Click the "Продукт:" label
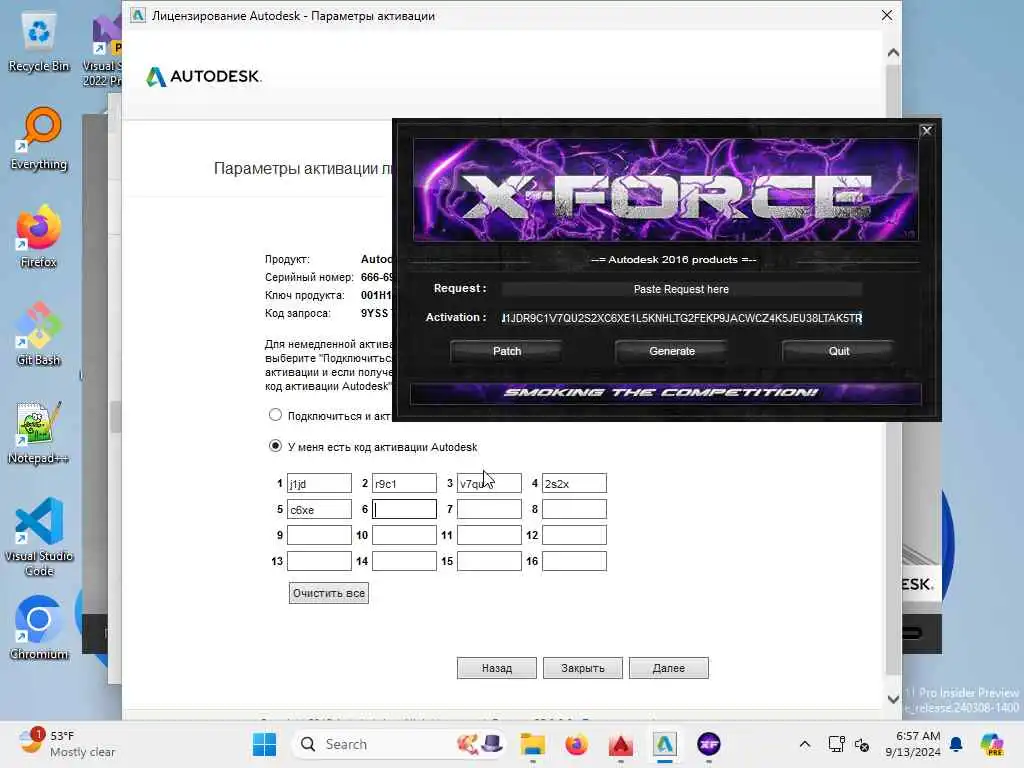 tap(287, 259)
